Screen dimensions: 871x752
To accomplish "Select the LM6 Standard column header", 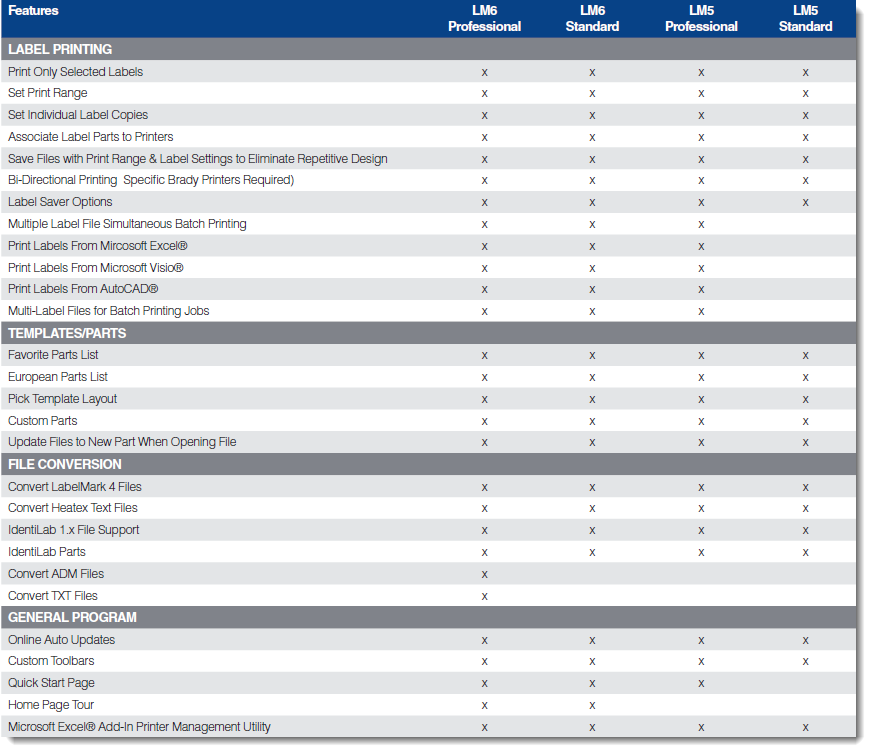I will point(592,19).
